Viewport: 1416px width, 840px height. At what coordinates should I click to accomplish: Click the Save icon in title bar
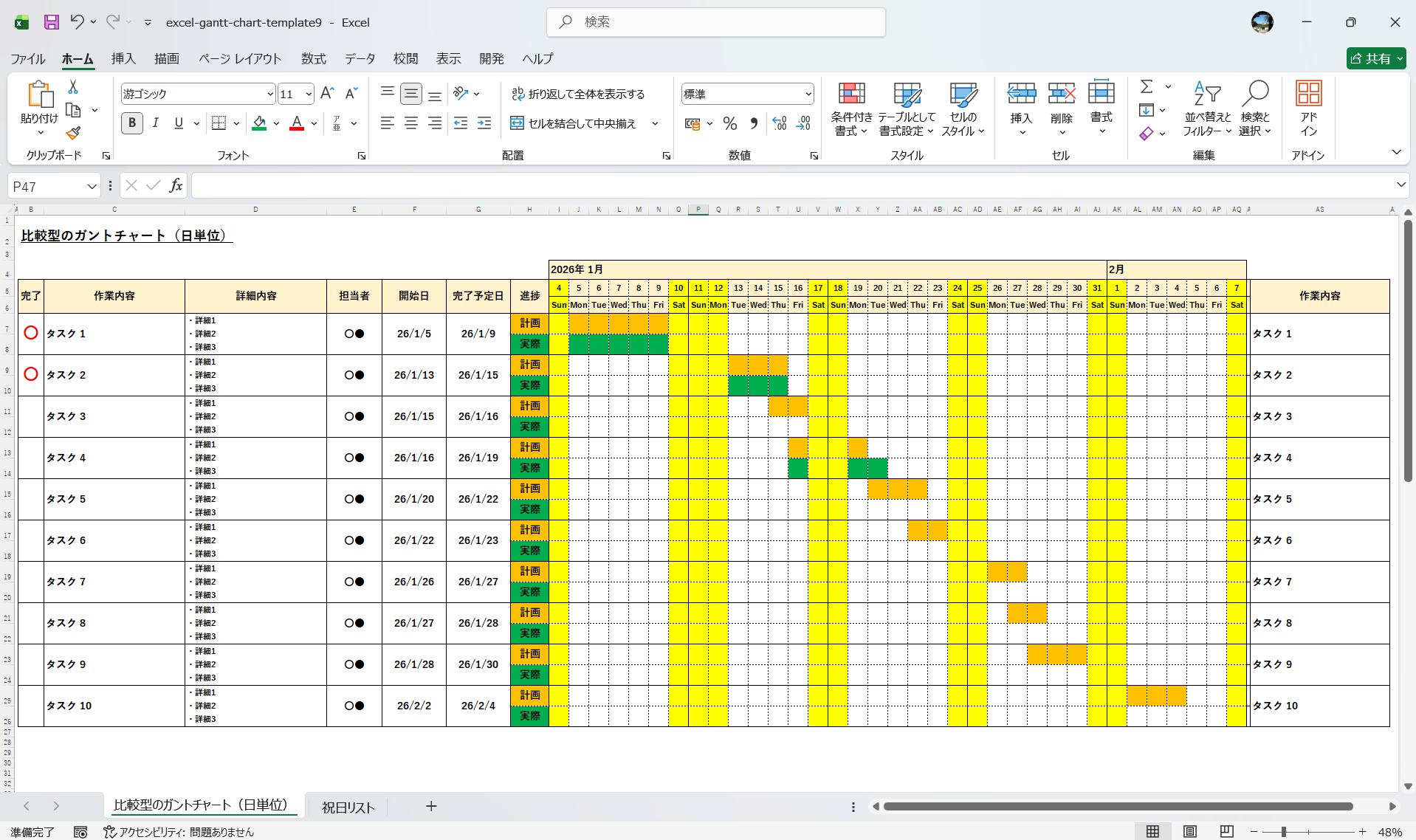tap(51, 22)
